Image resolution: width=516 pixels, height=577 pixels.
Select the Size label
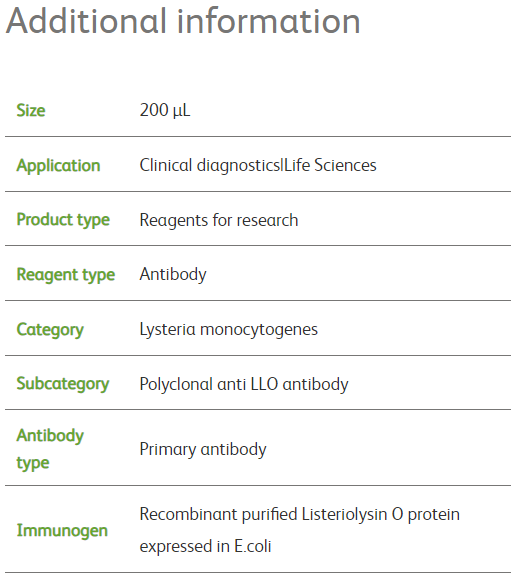point(31,110)
